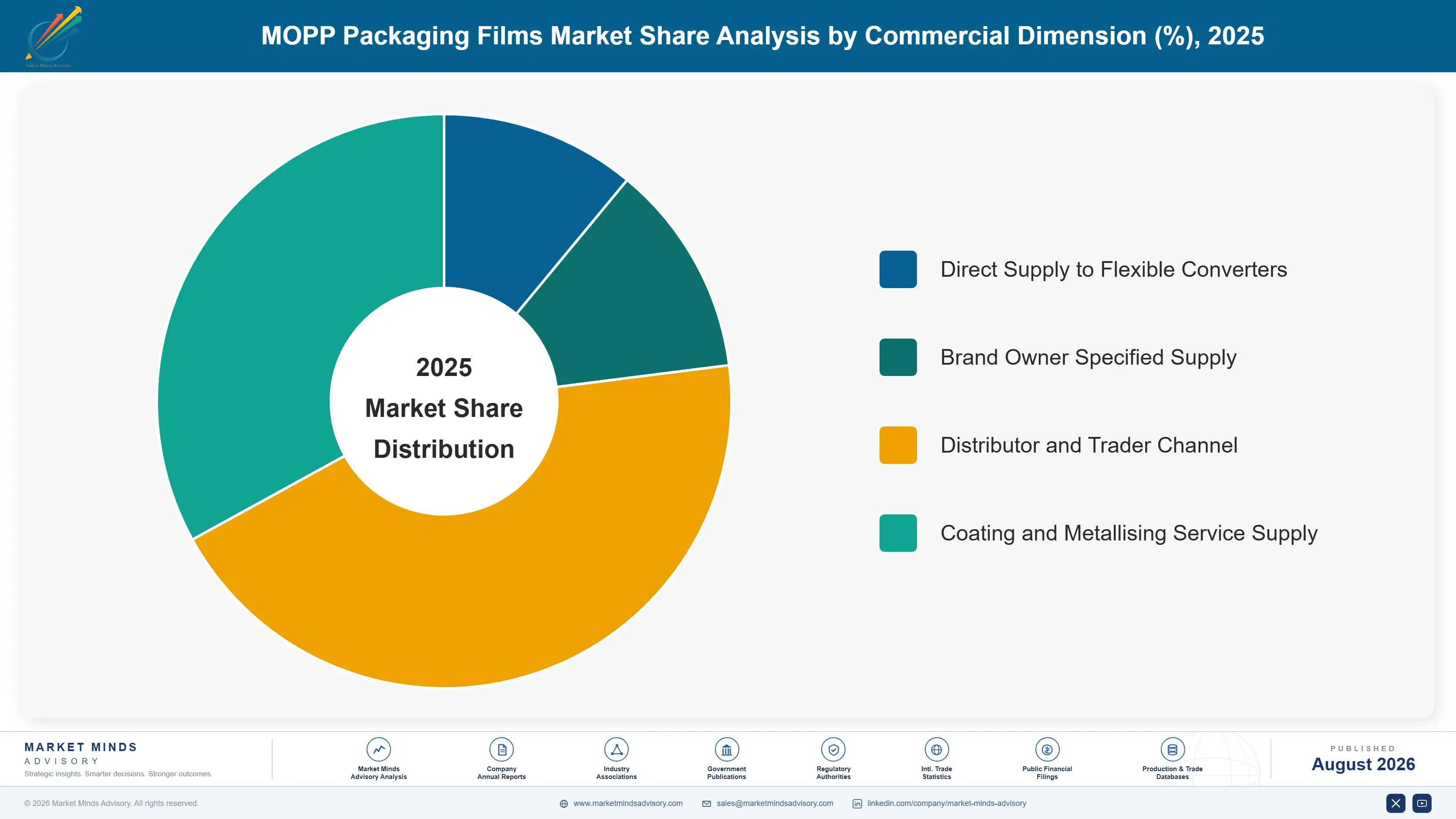
Task: Click the Regulatory Authorities shield icon
Action: coord(833,749)
